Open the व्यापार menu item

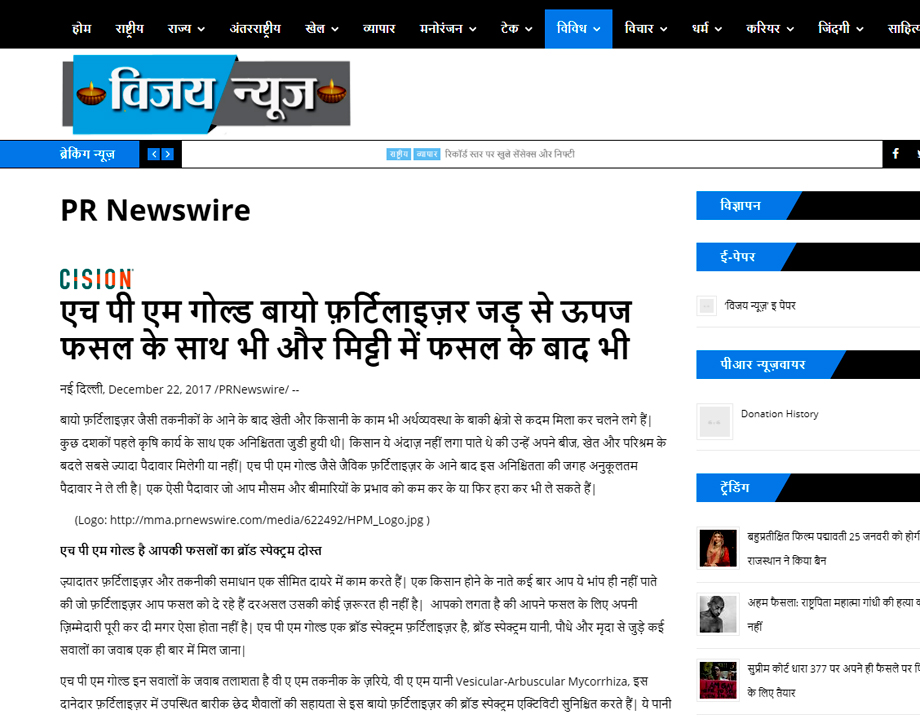(379, 28)
